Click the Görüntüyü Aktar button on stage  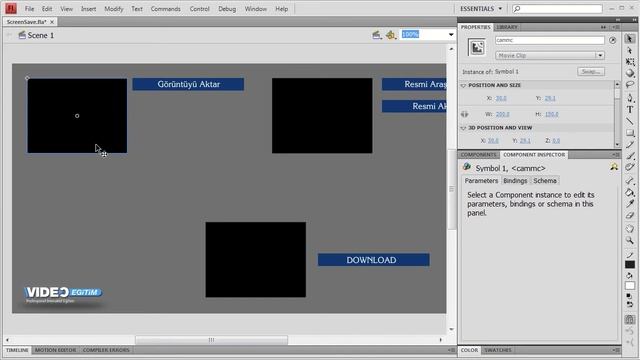coord(188,84)
